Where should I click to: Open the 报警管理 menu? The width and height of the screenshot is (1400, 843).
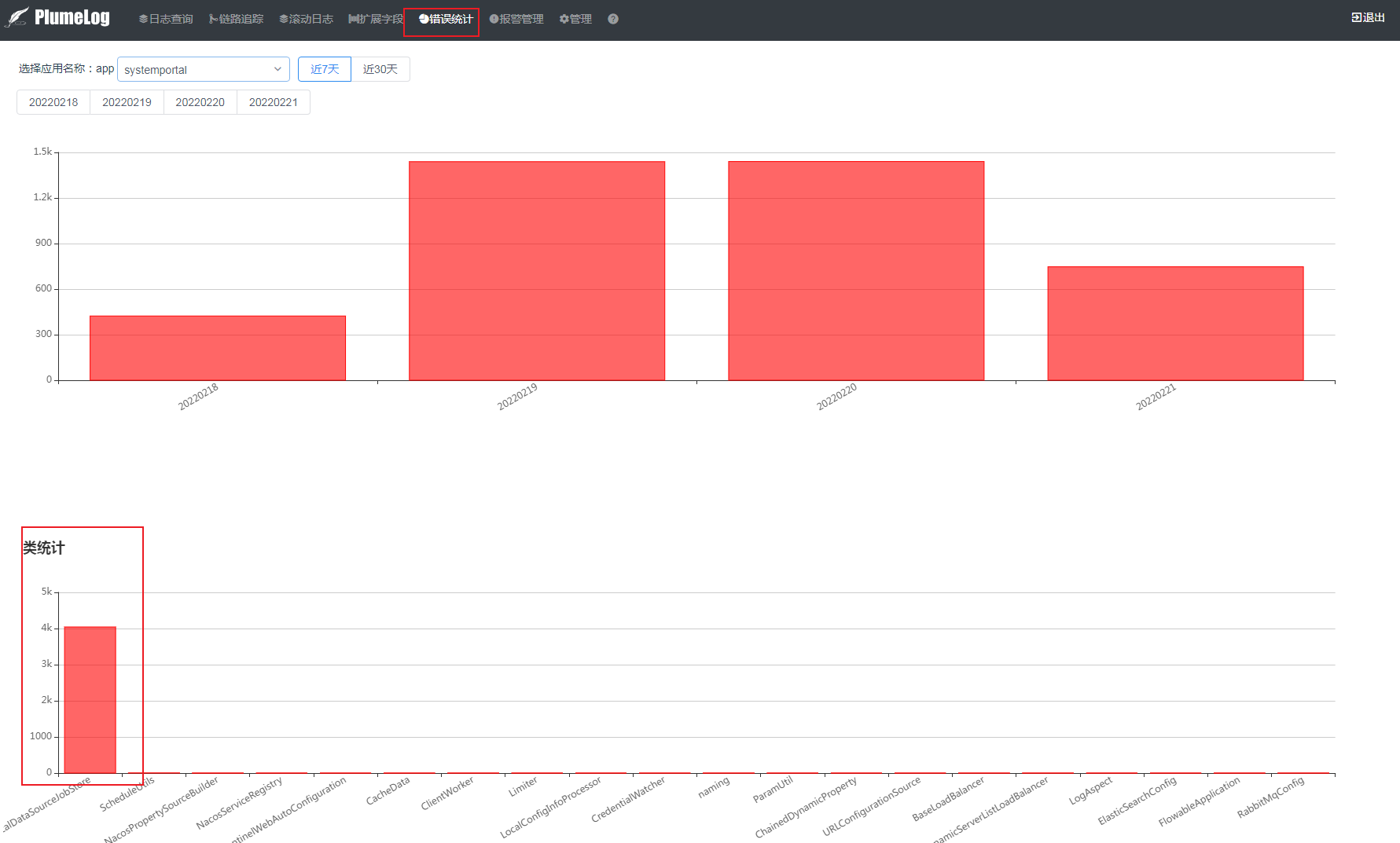coord(516,19)
